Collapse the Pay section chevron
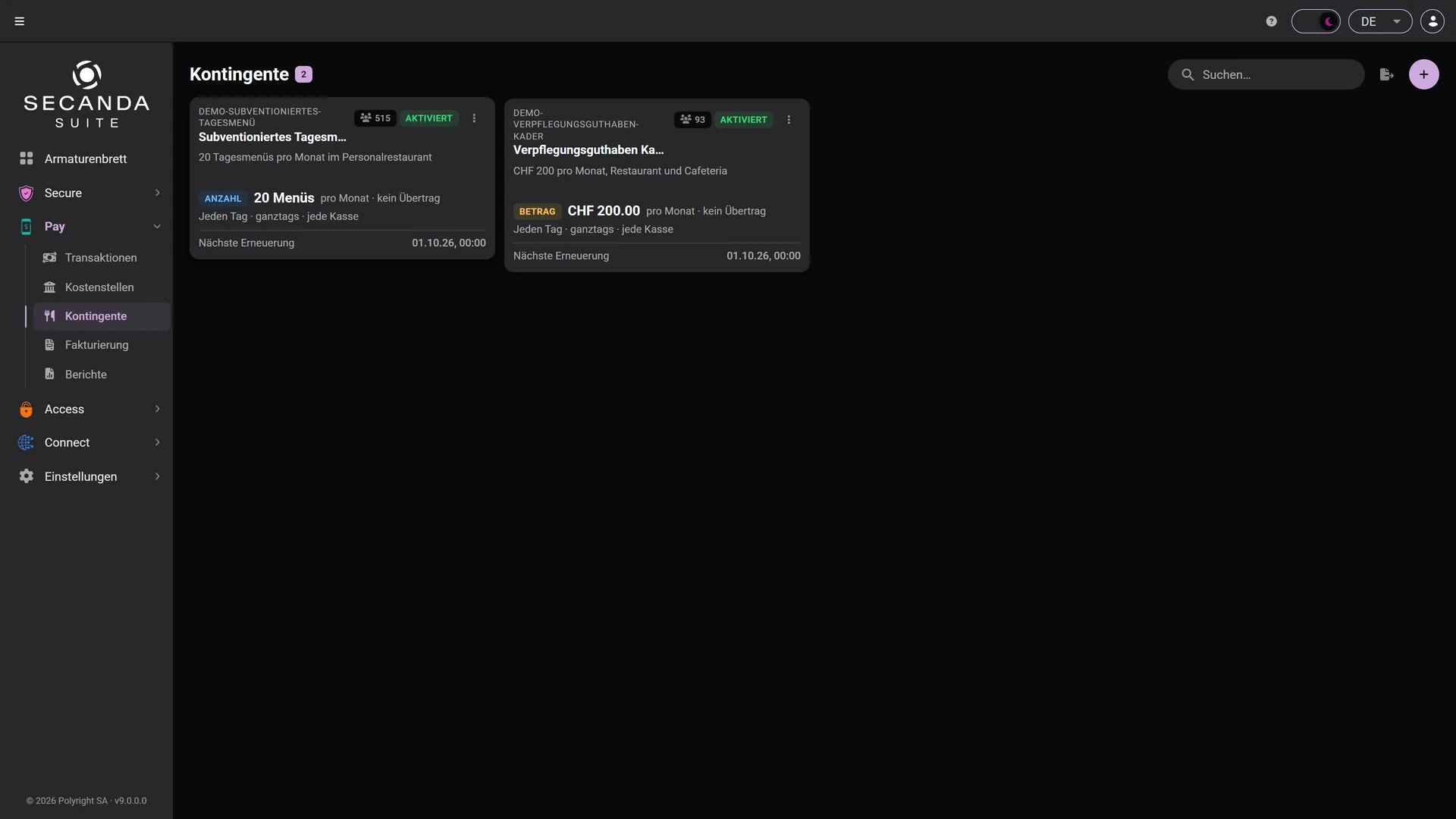 click(x=157, y=226)
